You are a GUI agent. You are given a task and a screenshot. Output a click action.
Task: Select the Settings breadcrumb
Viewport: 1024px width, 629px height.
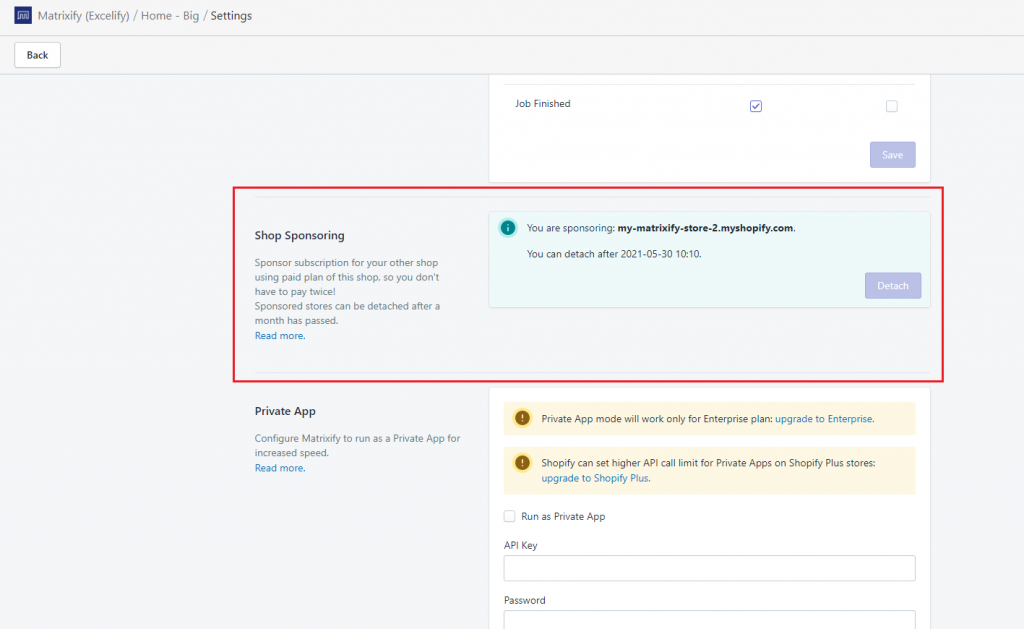click(231, 16)
